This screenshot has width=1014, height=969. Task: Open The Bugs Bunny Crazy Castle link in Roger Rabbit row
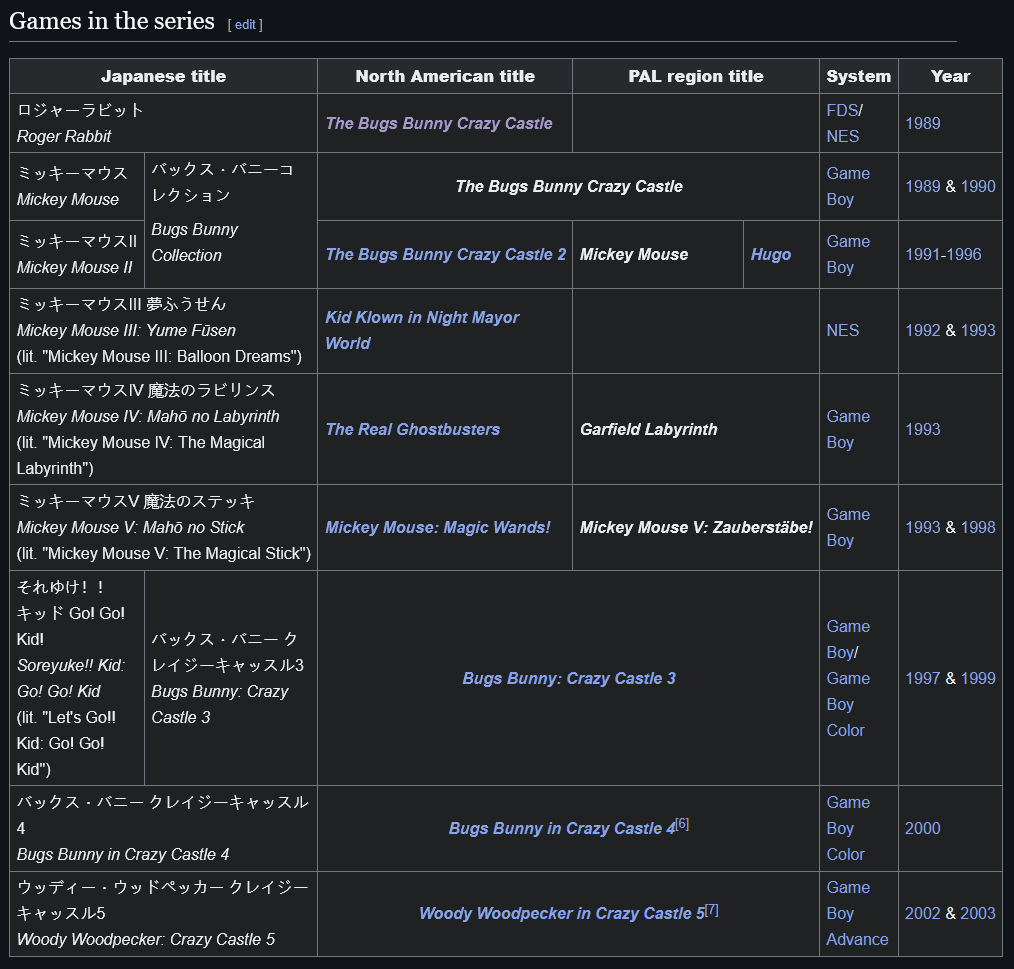(438, 123)
